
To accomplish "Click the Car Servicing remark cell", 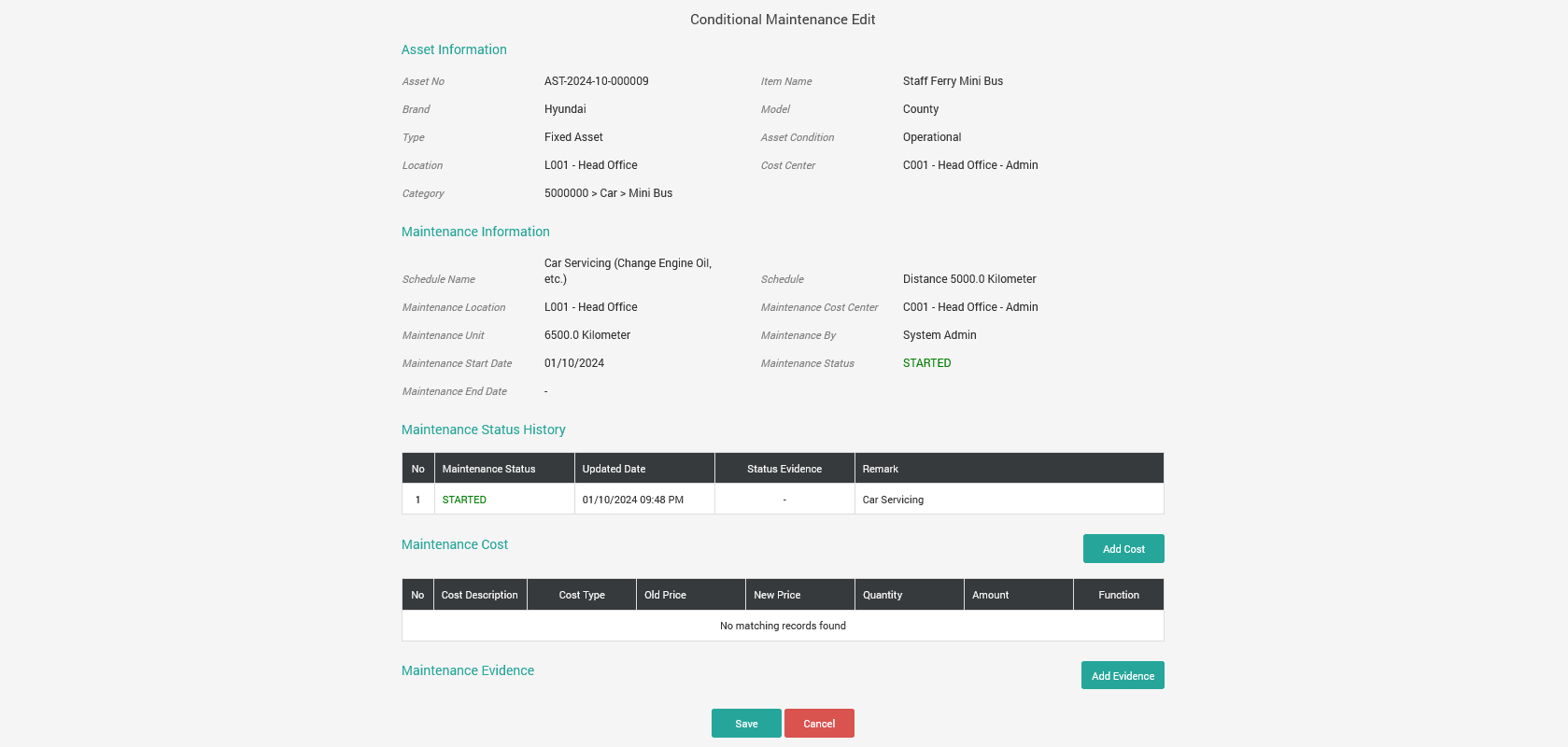I will (x=893, y=500).
